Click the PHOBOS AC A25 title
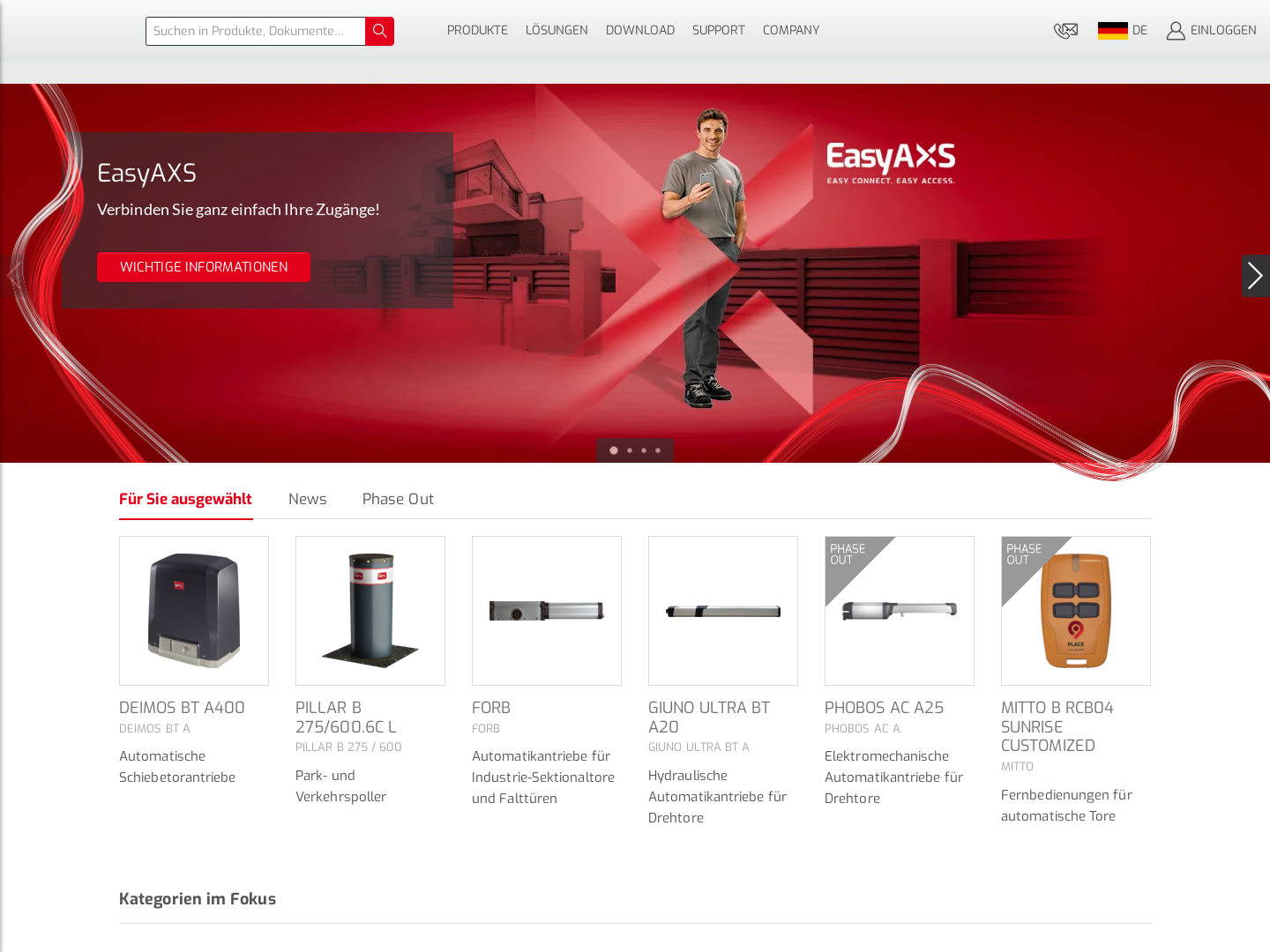Screen dimensions: 1270x952 coord(884,708)
